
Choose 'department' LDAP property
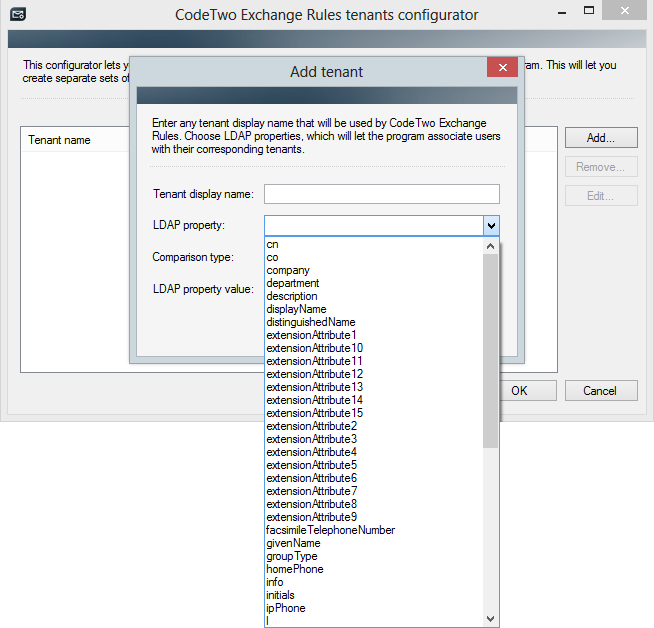[374, 283]
